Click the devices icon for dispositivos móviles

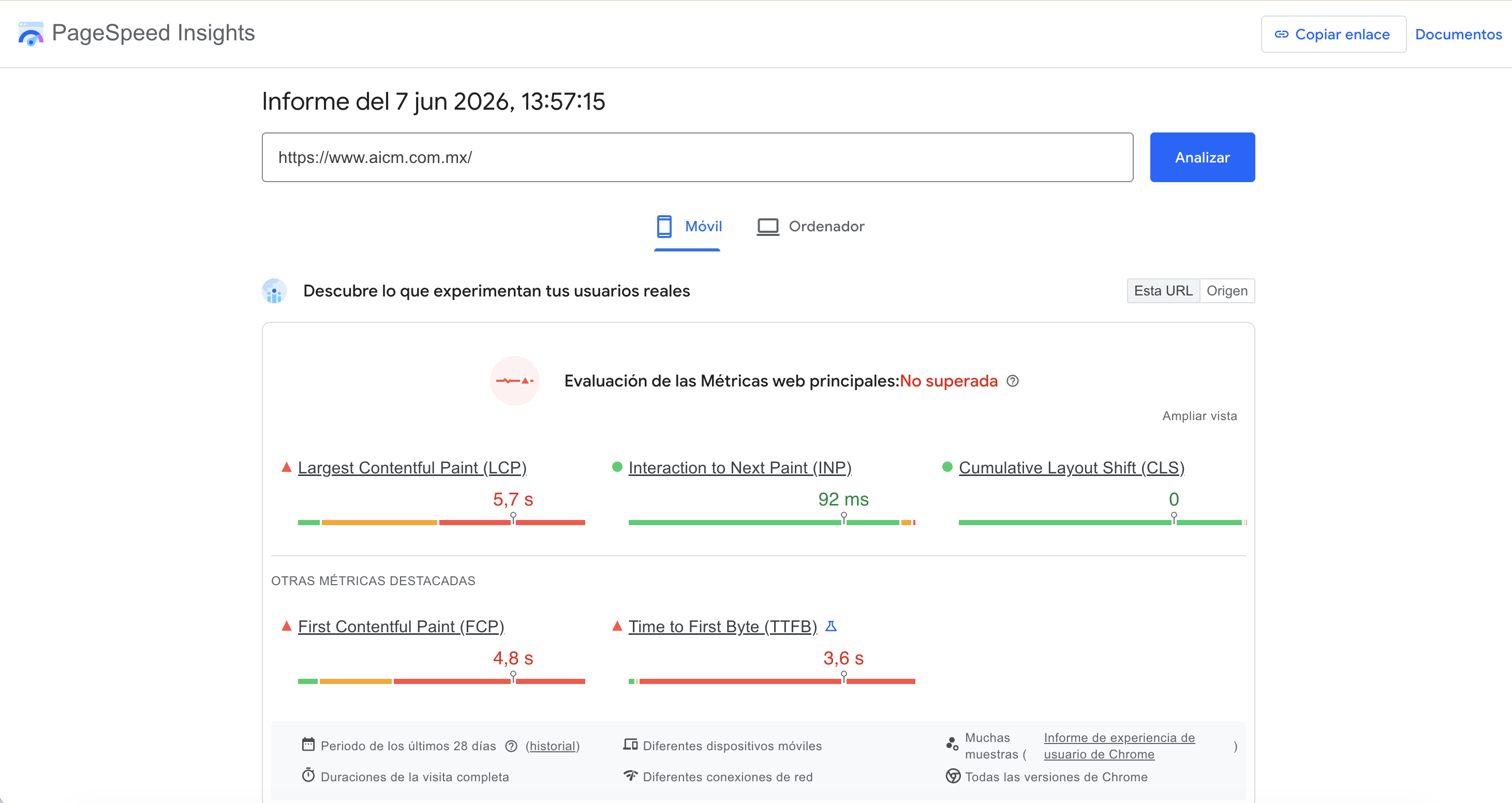tap(630, 745)
